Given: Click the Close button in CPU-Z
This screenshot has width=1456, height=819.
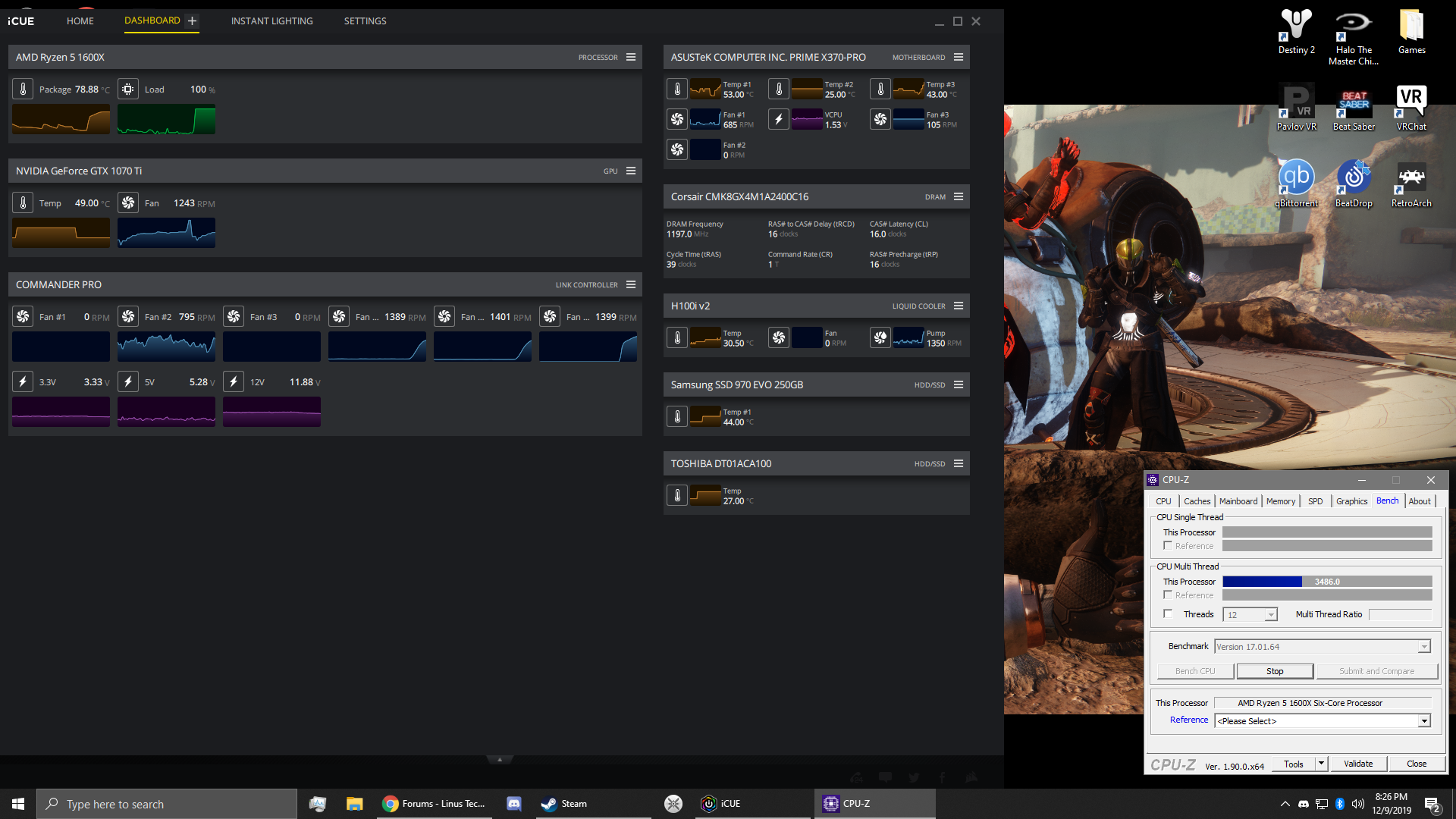Looking at the screenshot, I should point(1417,764).
